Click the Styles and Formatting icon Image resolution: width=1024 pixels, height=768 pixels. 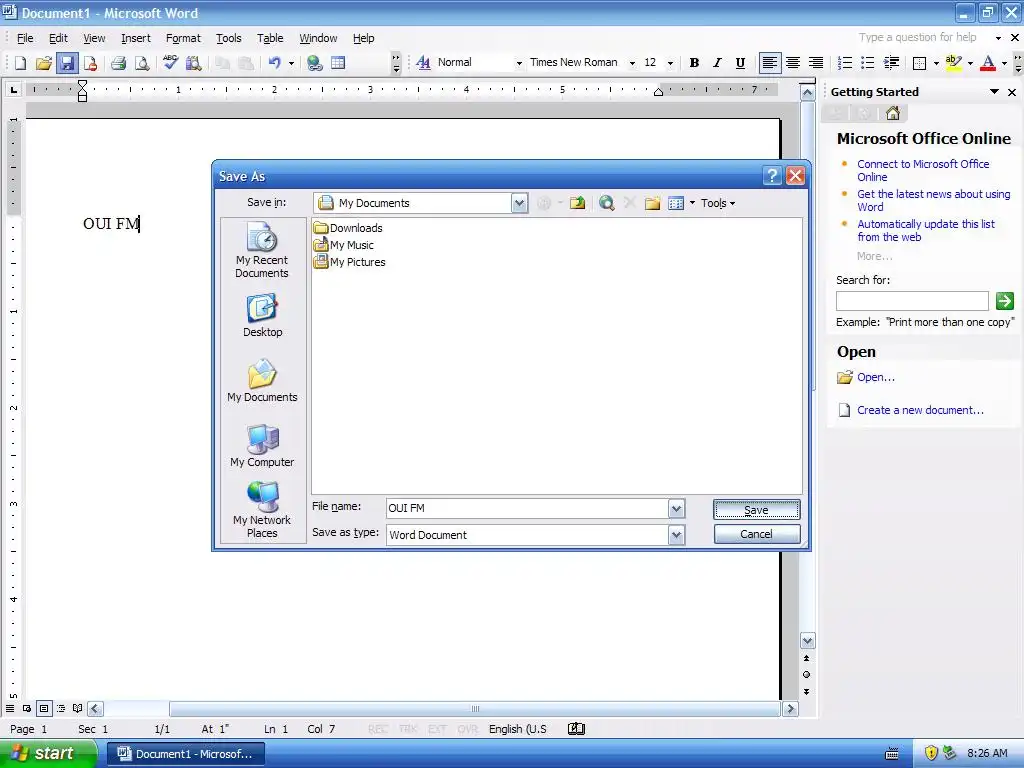423,63
